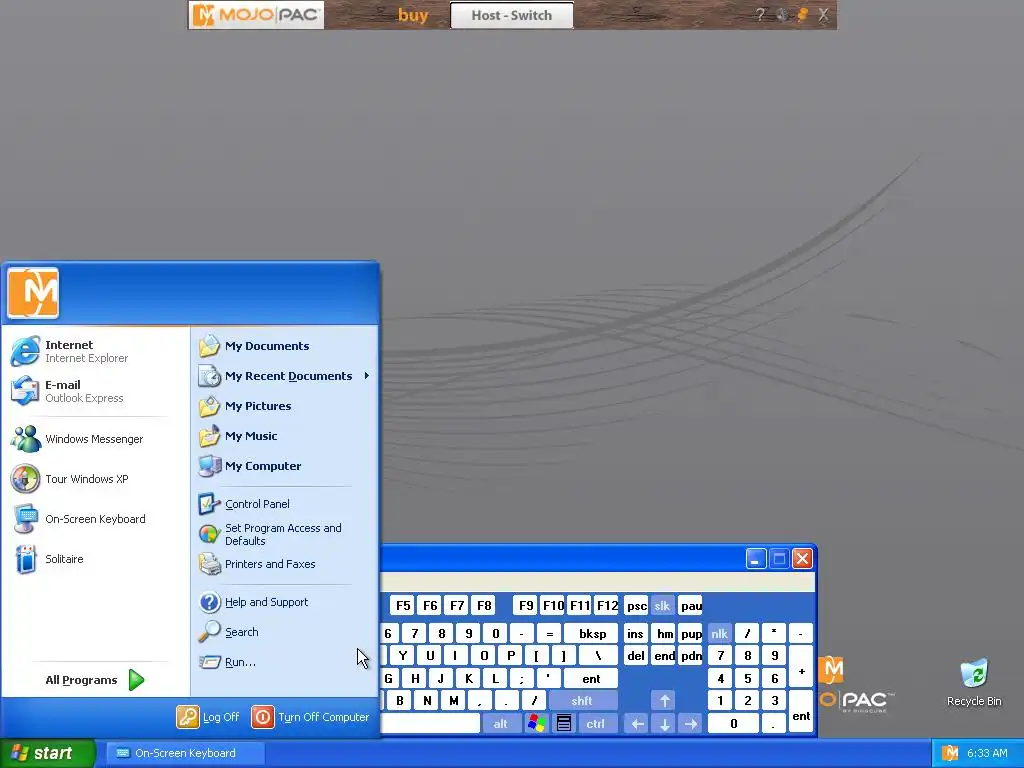This screenshot has height=768, width=1024.
Task: Click the left arrow key
Action: click(x=637, y=724)
